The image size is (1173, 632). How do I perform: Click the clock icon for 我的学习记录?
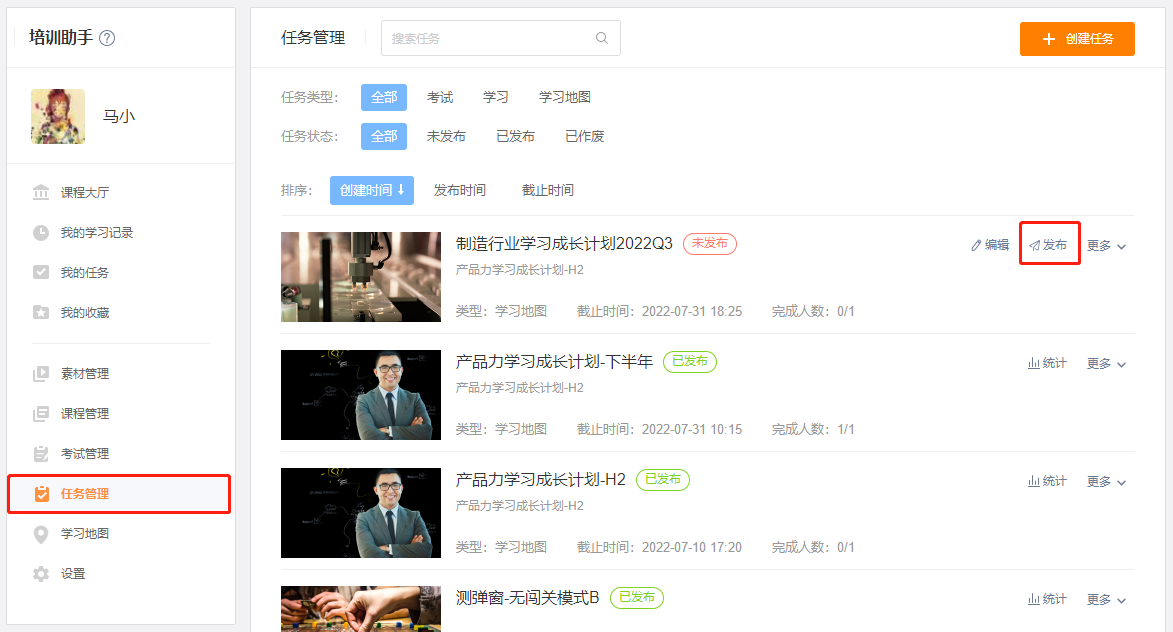click(x=41, y=233)
